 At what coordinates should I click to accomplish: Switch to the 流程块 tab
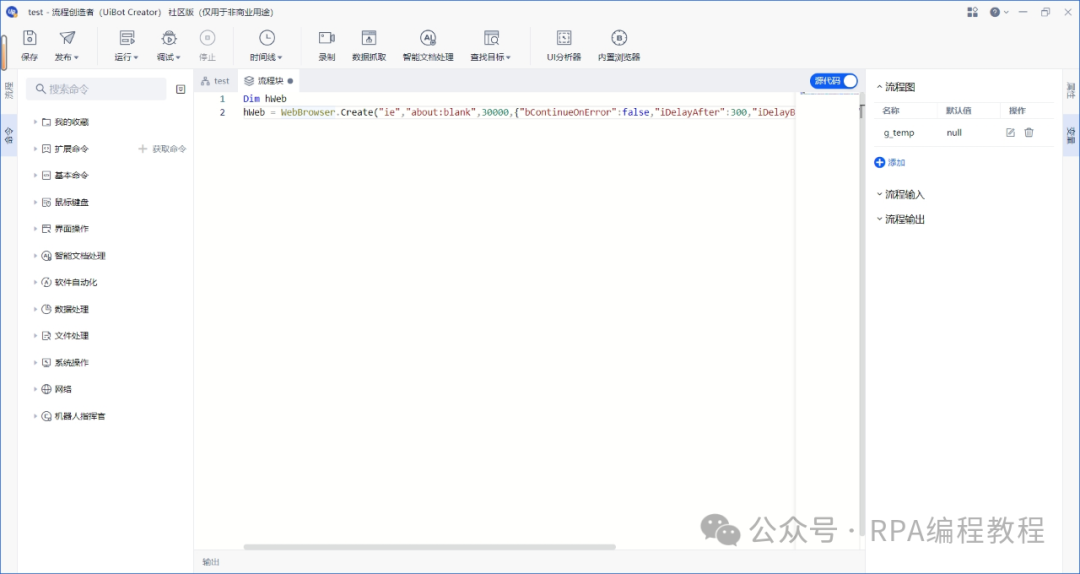(x=269, y=81)
